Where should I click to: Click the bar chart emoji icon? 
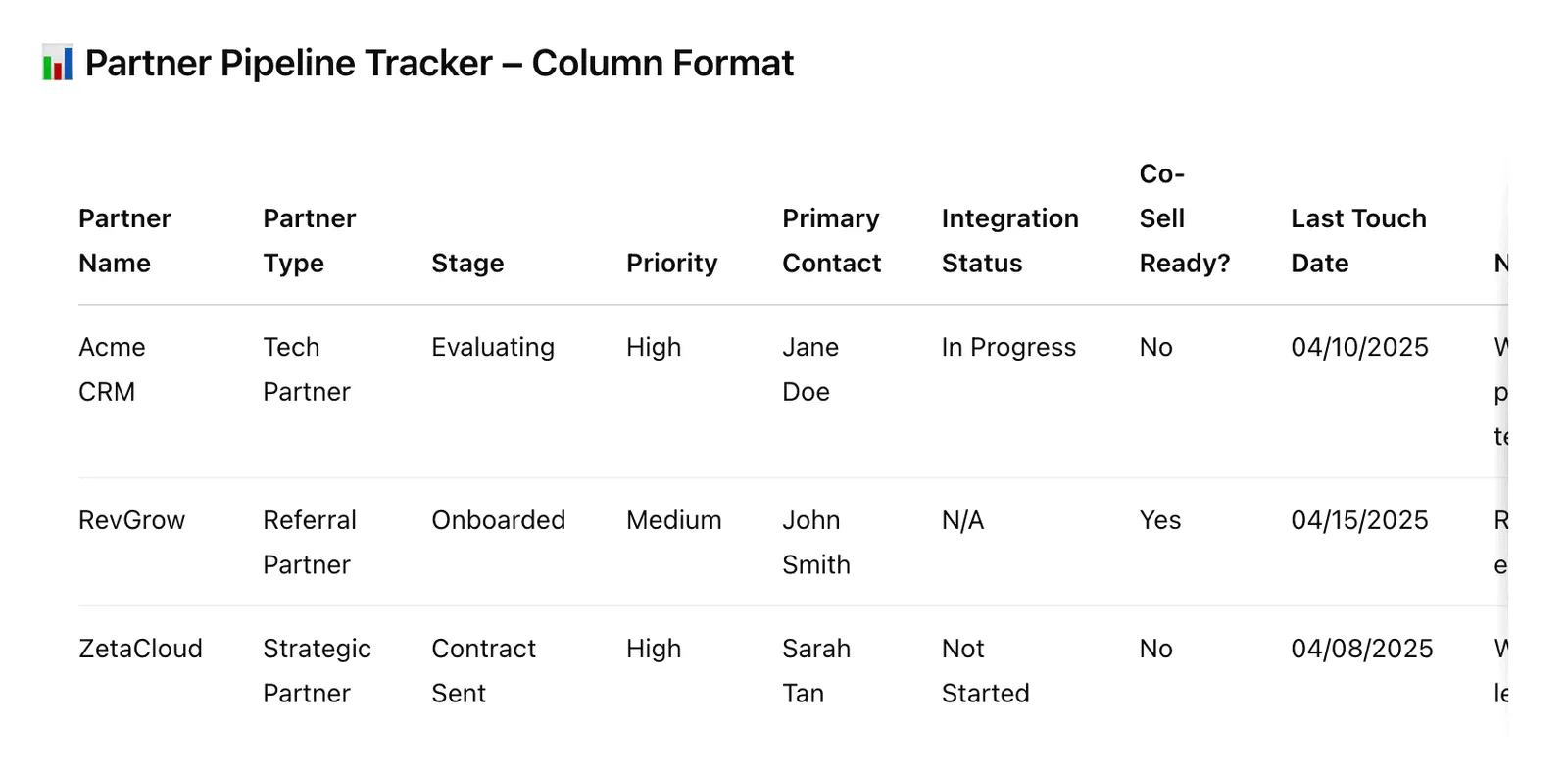point(58,63)
